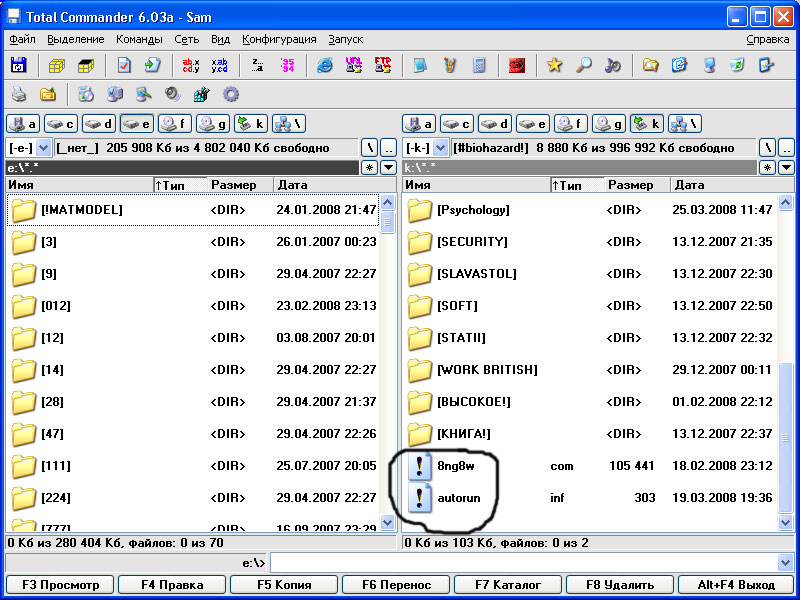Open the FTP connection toolbar icon
Image resolution: width=800 pixels, height=600 pixels.
coord(383,65)
